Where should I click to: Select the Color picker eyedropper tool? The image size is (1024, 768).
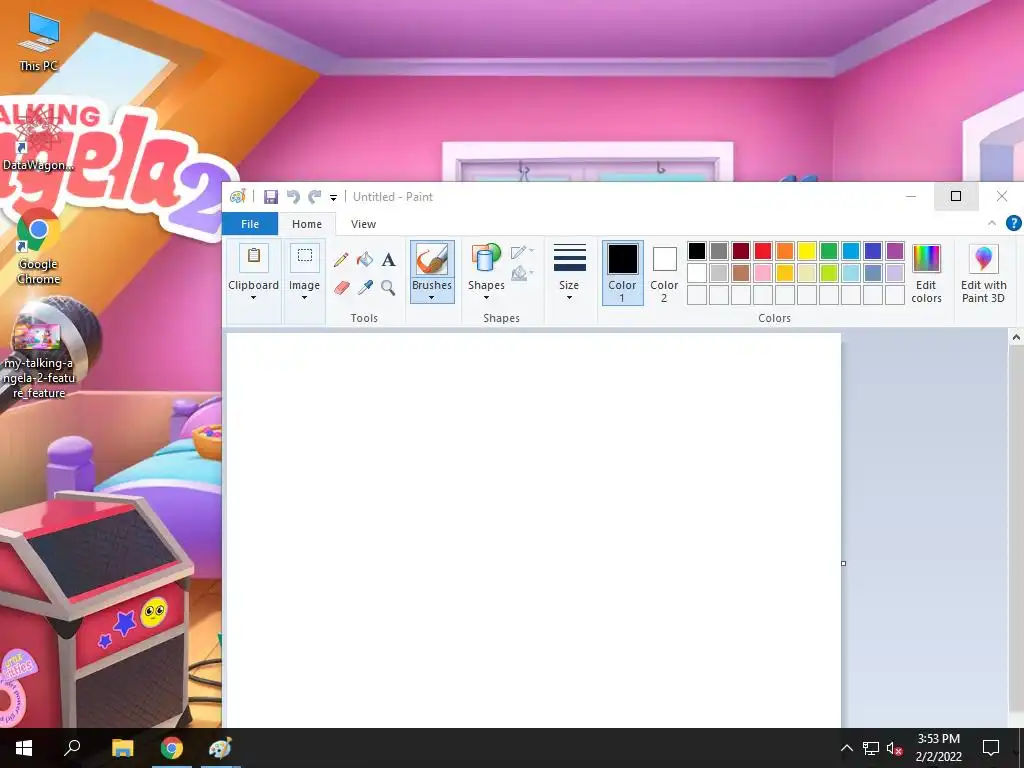tap(364, 287)
